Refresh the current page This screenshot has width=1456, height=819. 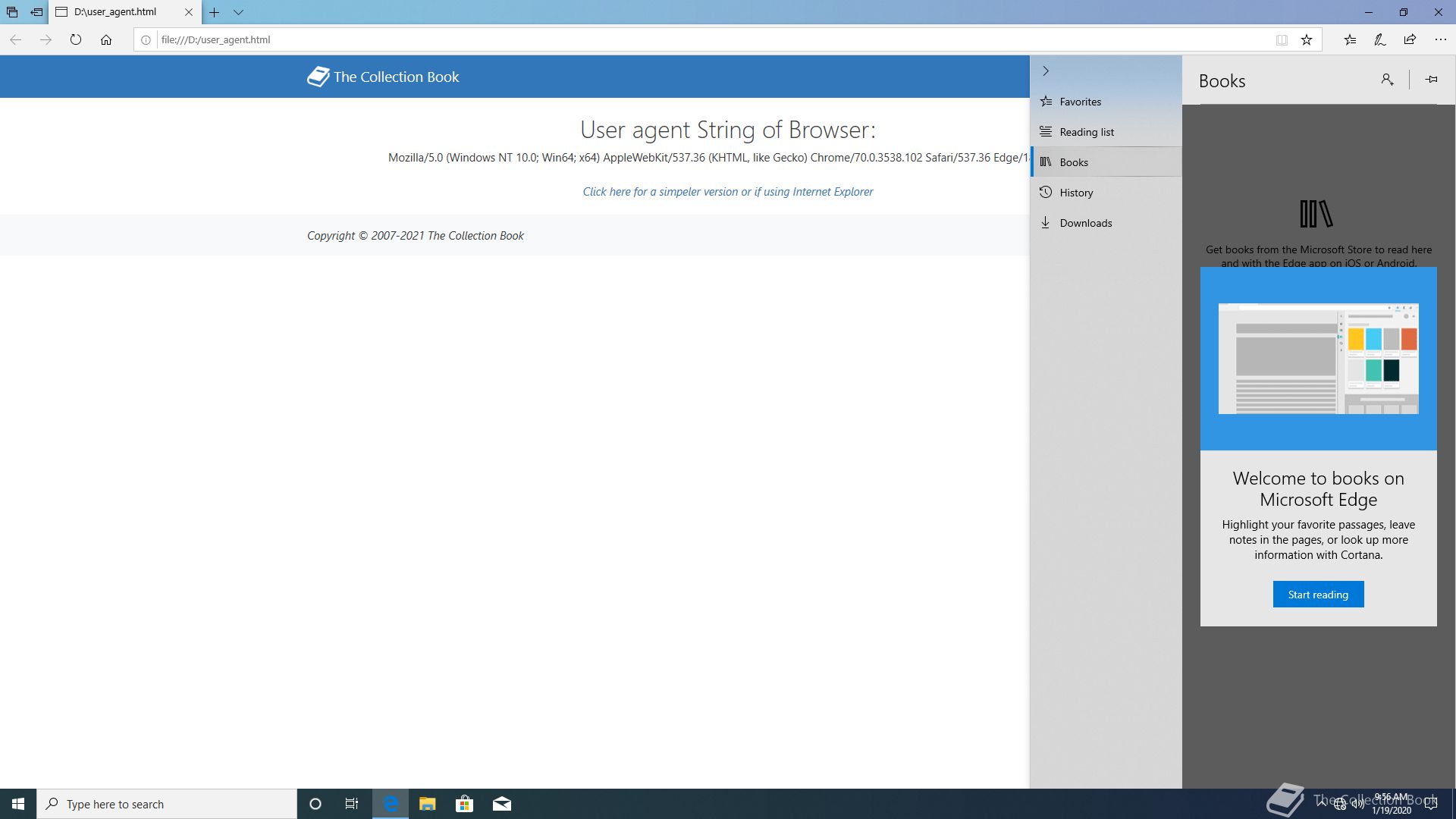pyautogui.click(x=76, y=39)
